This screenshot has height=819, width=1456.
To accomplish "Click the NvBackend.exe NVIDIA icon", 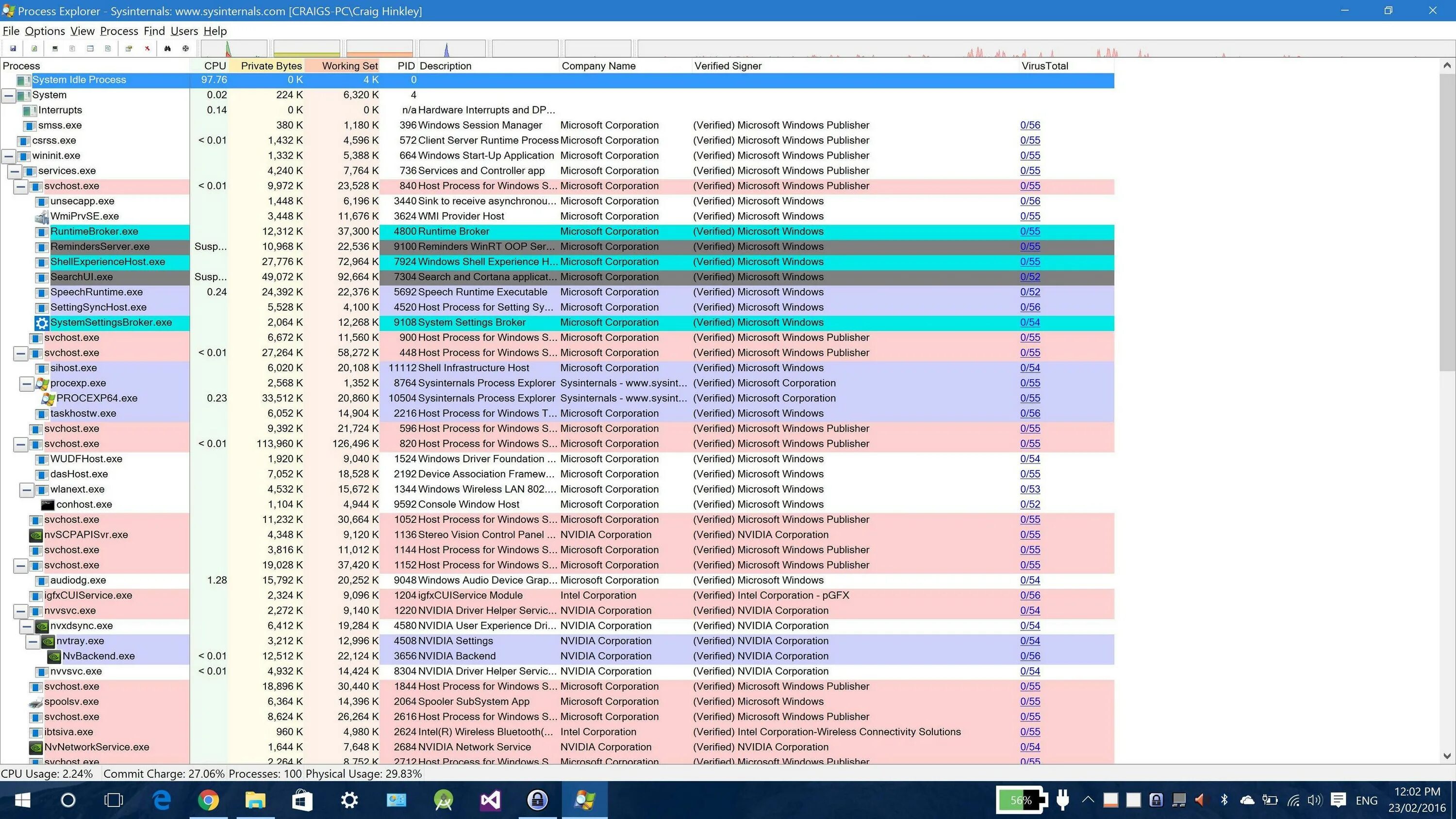I will (54, 656).
